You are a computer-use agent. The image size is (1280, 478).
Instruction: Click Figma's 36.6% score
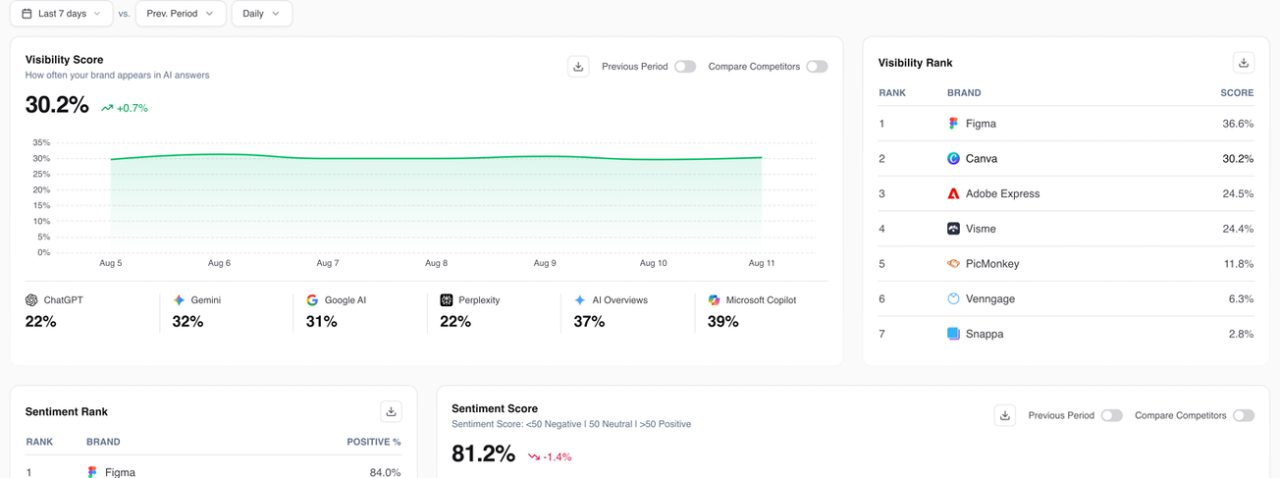click(x=1238, y=124)
